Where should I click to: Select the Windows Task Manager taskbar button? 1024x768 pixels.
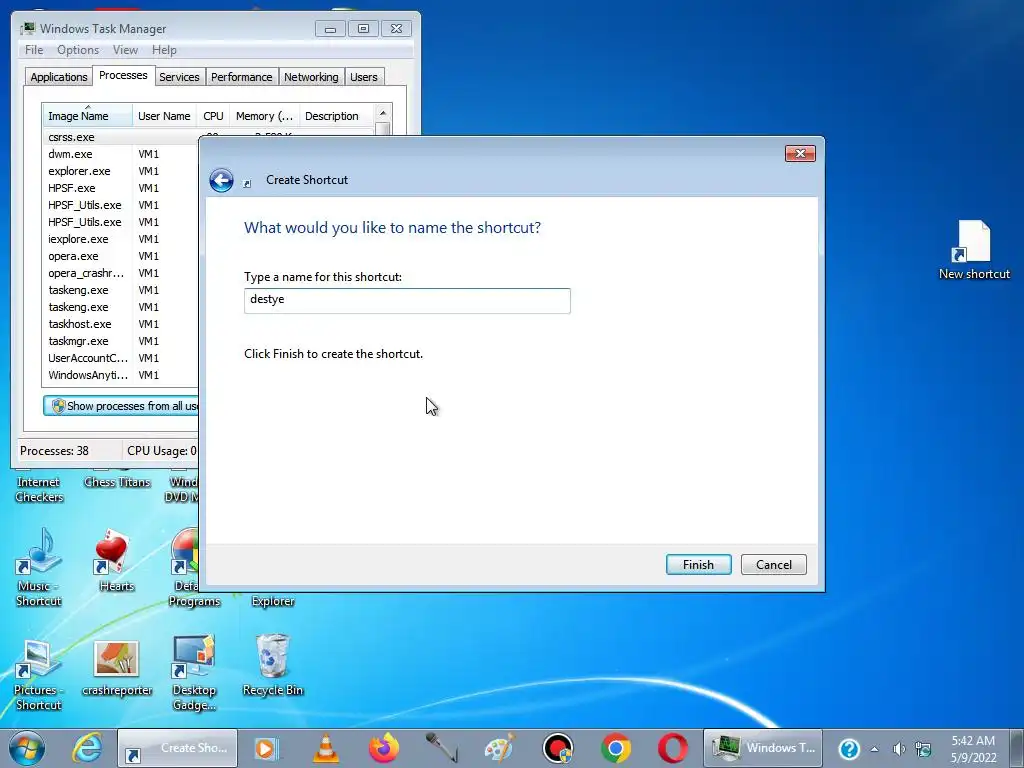pos(762,748)
